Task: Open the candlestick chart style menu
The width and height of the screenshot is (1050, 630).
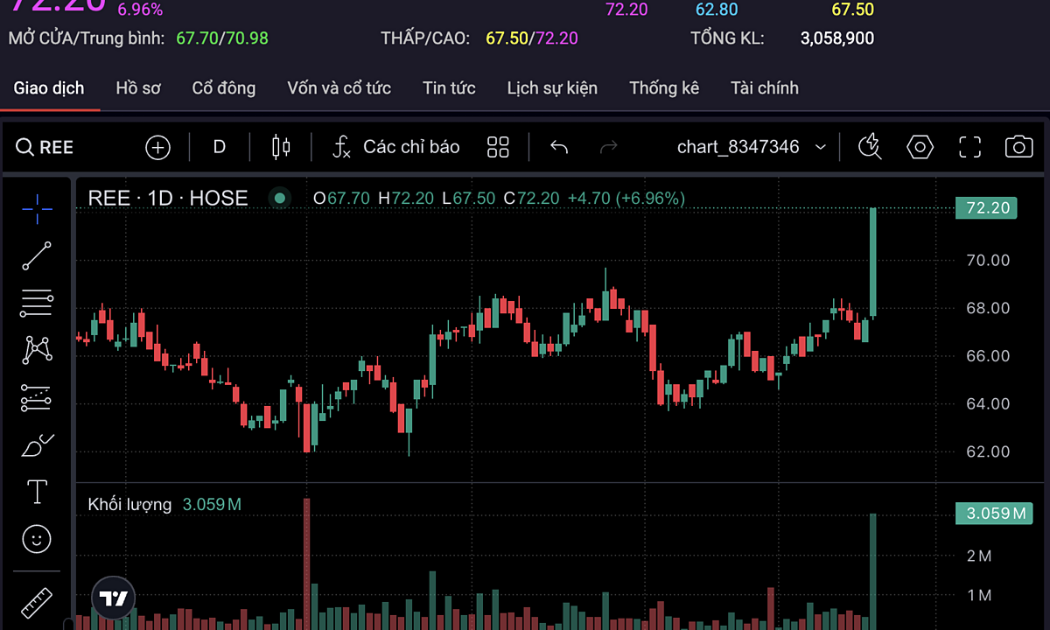Action: [x=281, y=147]
